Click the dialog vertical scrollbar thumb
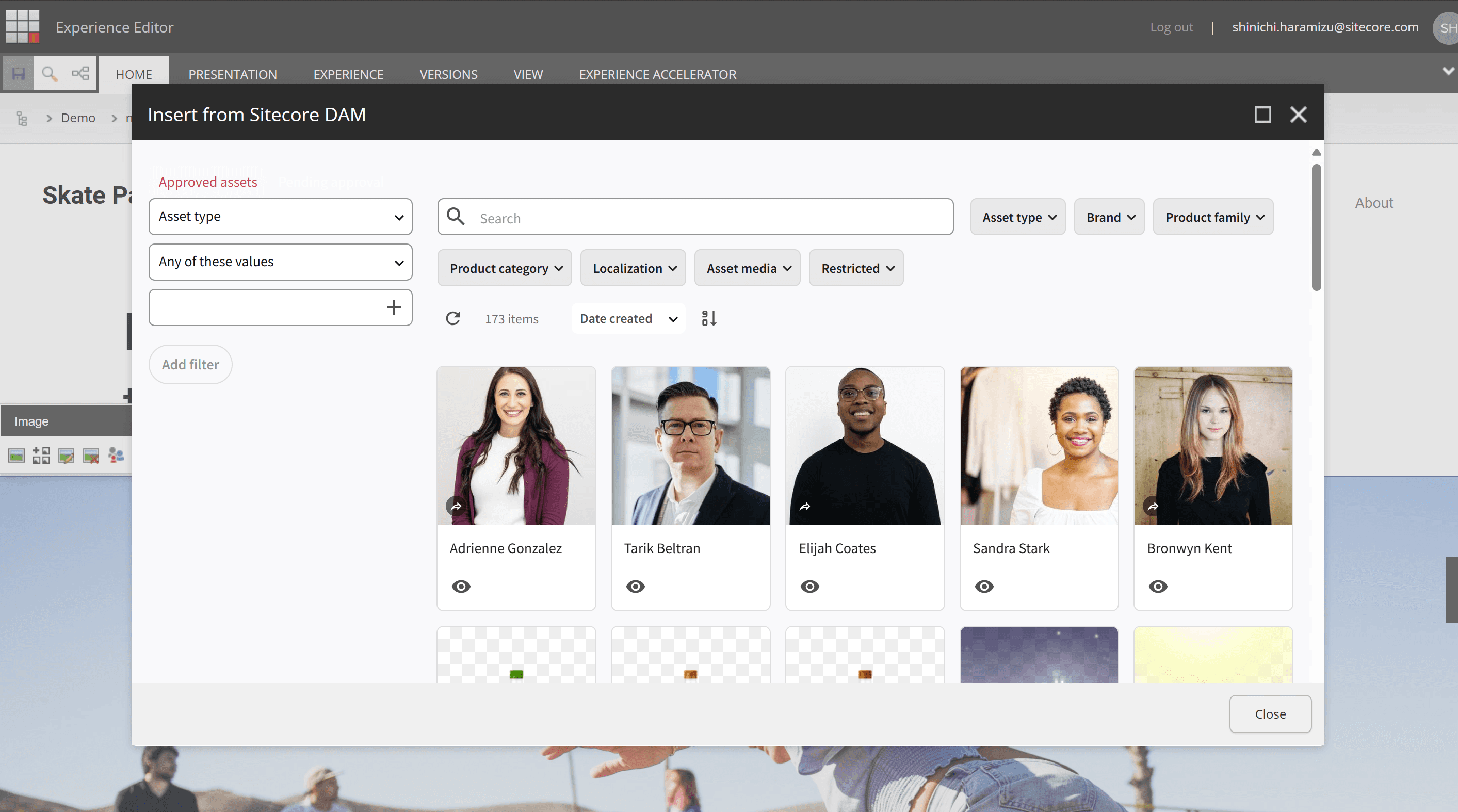Viewport: 1458px width, 812px height. (x=1317, y=226)
